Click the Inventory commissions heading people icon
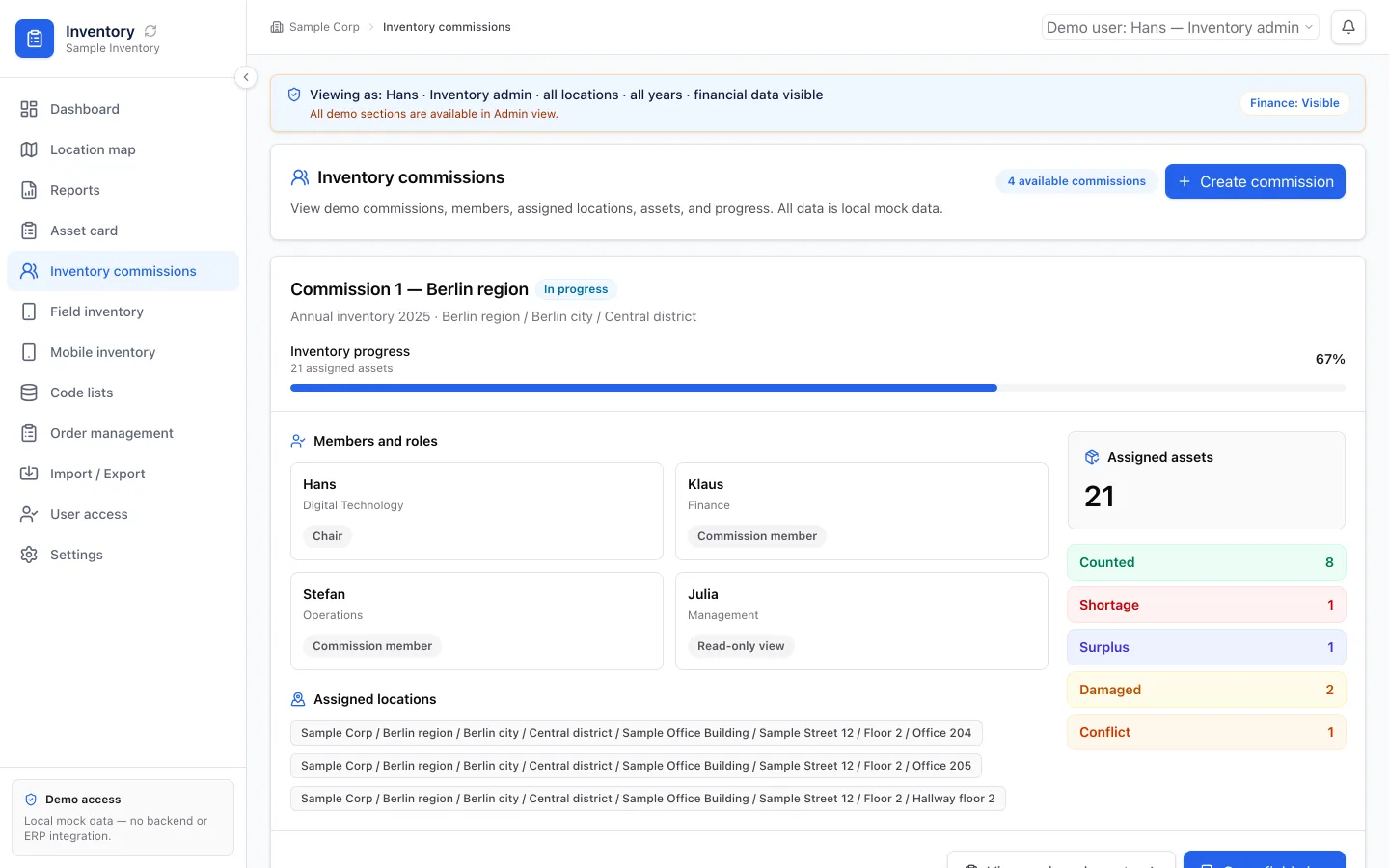1389x868 pixels. click(x=300, y=177)
